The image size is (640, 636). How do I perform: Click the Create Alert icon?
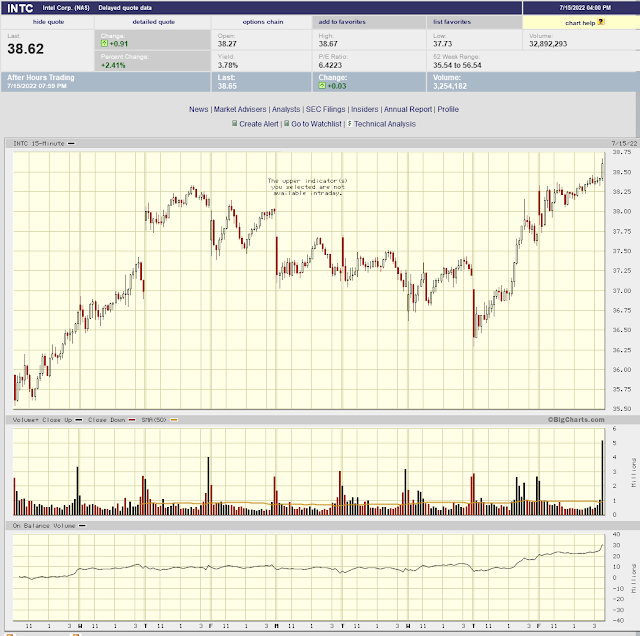tap(235, 123)
